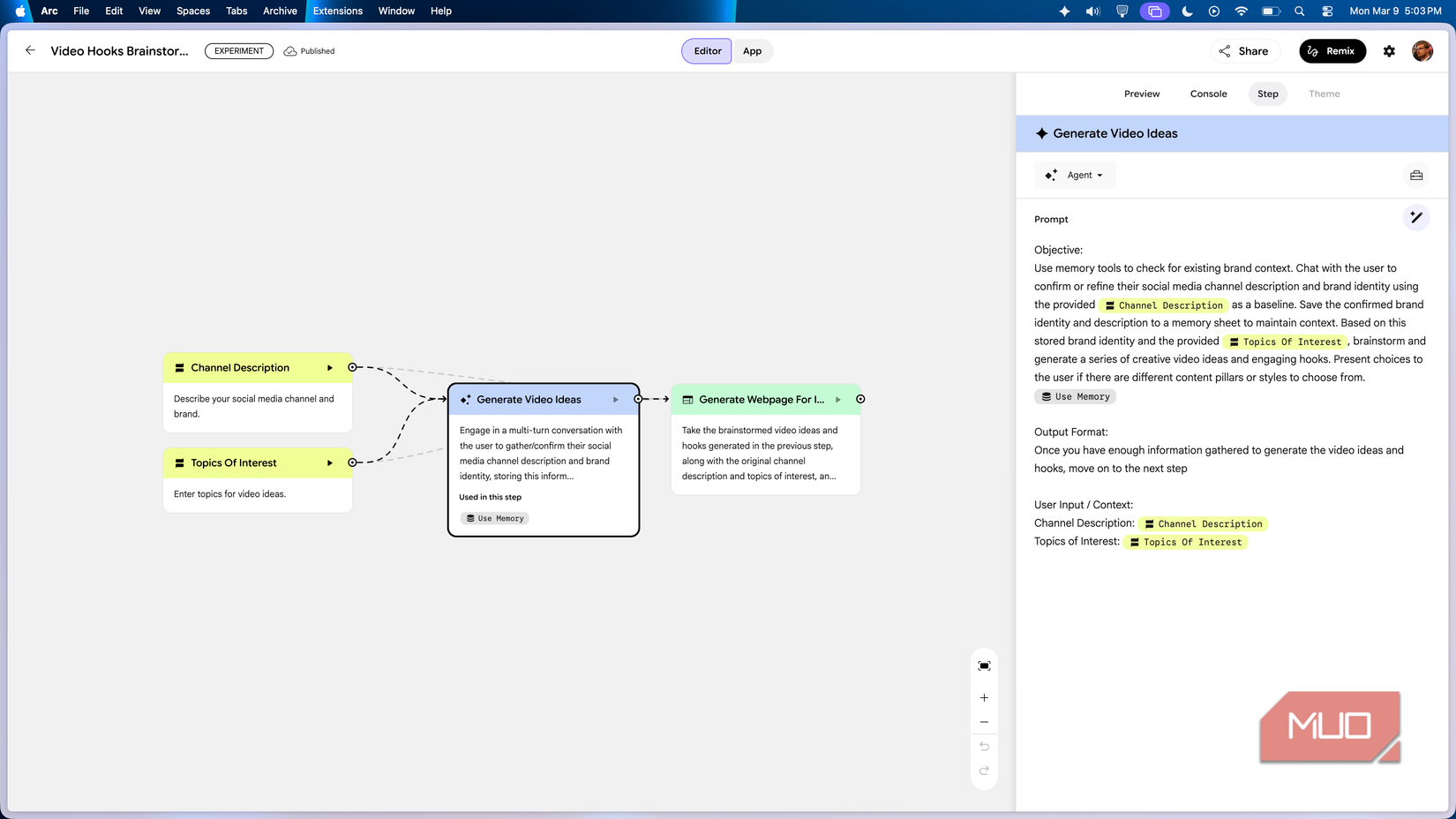Undo the last canvas action

[x=984, y=747]
